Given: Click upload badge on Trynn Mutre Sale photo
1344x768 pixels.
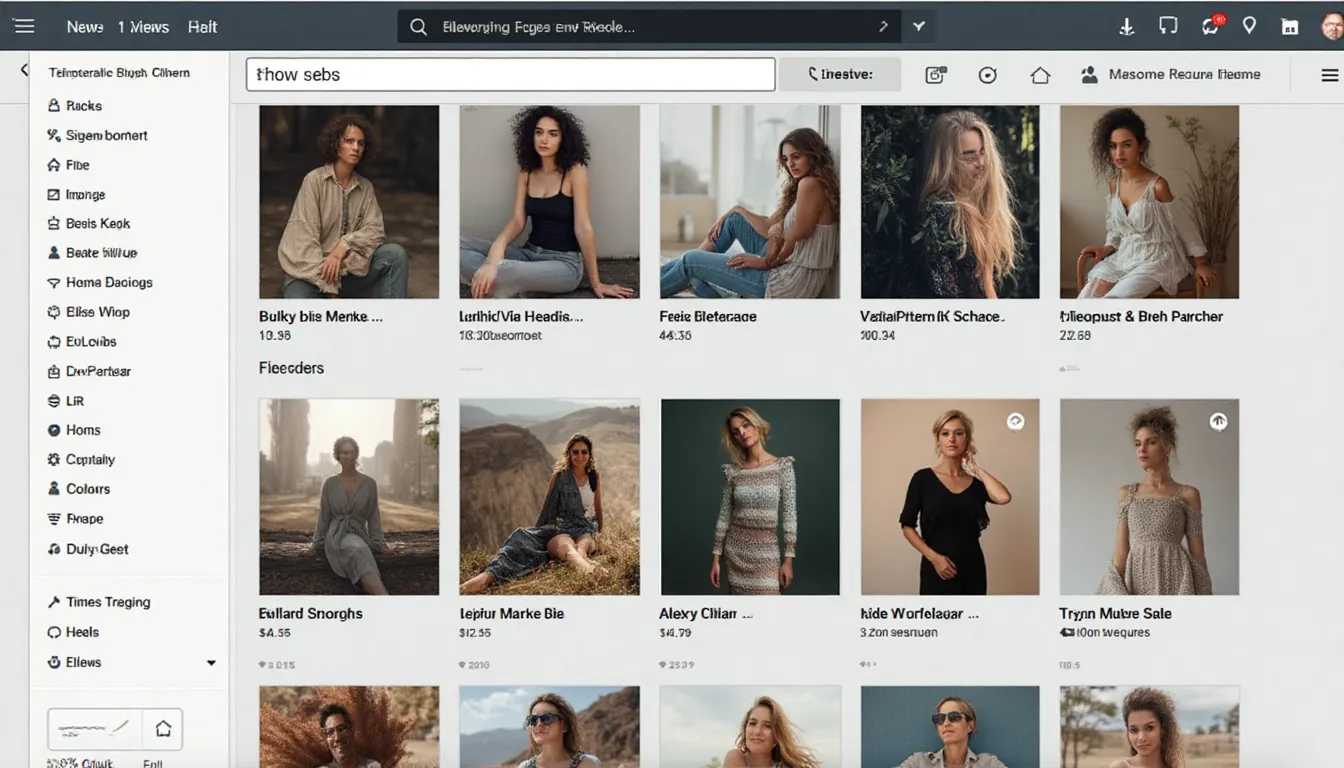Looking at the screenshot, I should pyautogui.click(x=1218, y=422).
